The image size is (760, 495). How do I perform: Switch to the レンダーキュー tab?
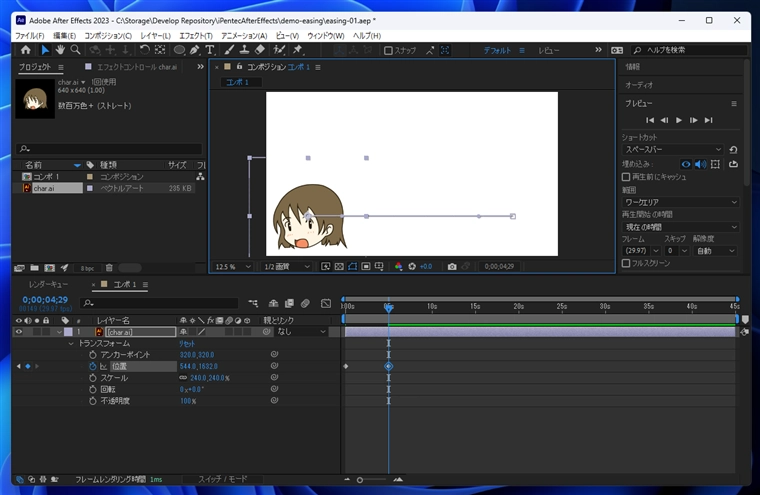48,284
